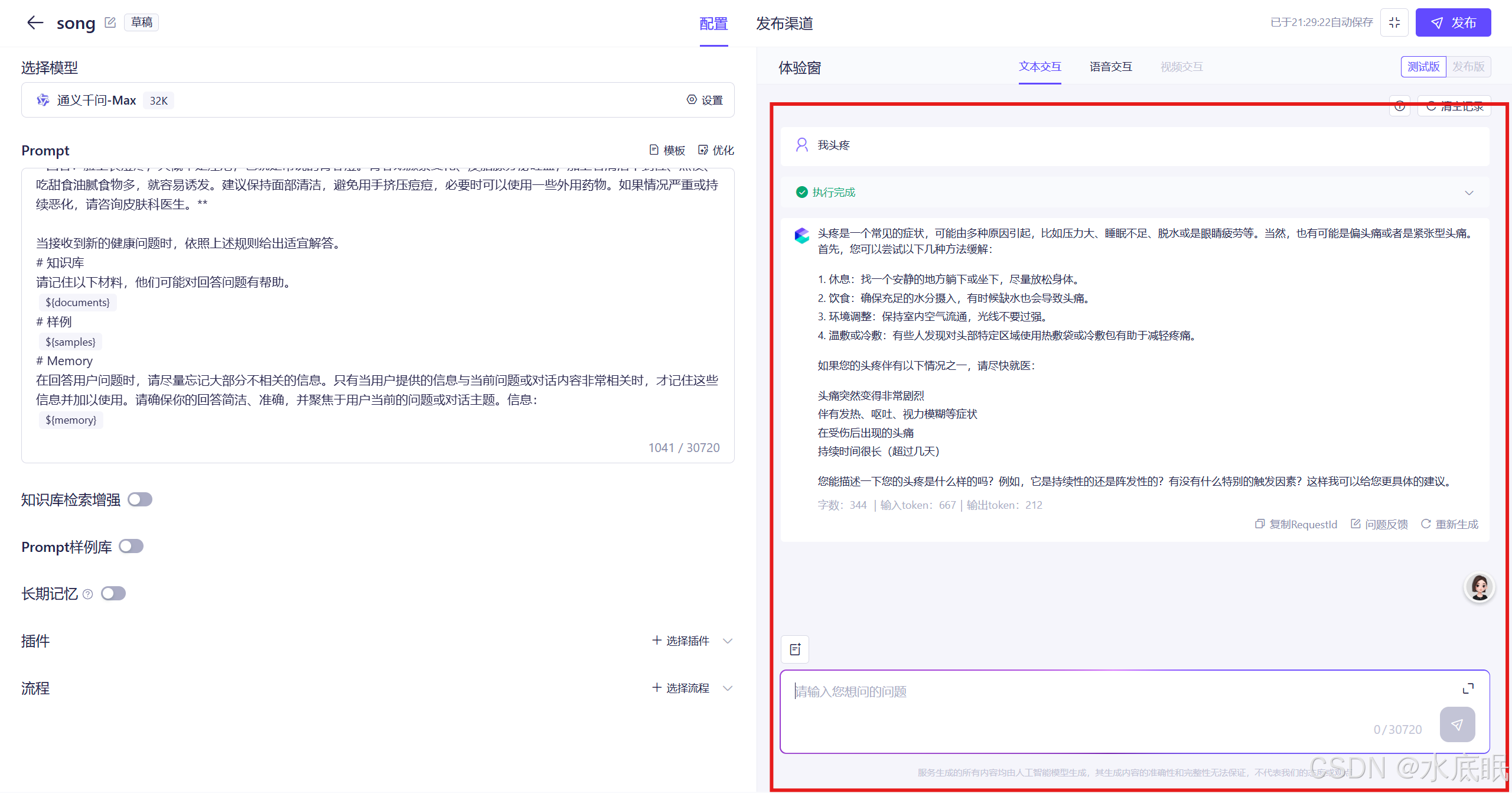Image resolution: width=1512 pixels, height=793 pixels.
Task: Expand the 执行完成 section chevron
Action: click(x=1469, y=193)
